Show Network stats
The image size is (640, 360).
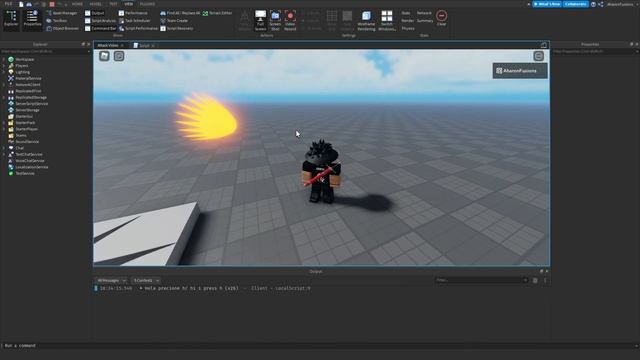click(x=424, y=13)
